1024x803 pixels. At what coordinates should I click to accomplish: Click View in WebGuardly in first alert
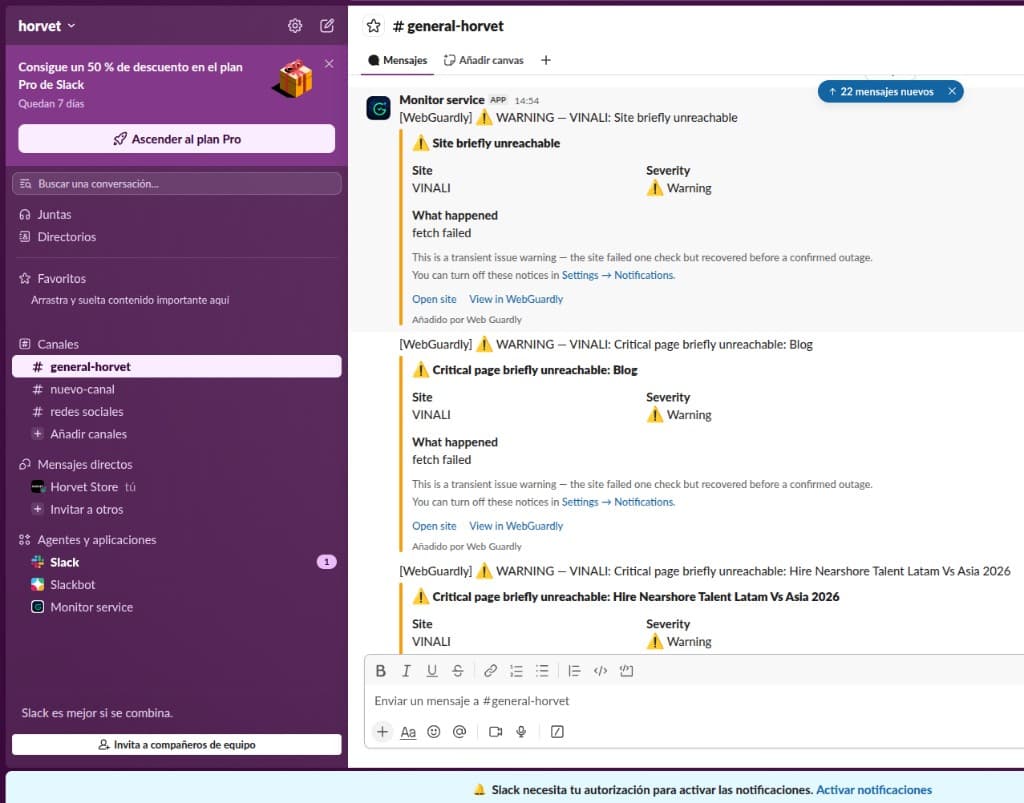pos(516,299)
